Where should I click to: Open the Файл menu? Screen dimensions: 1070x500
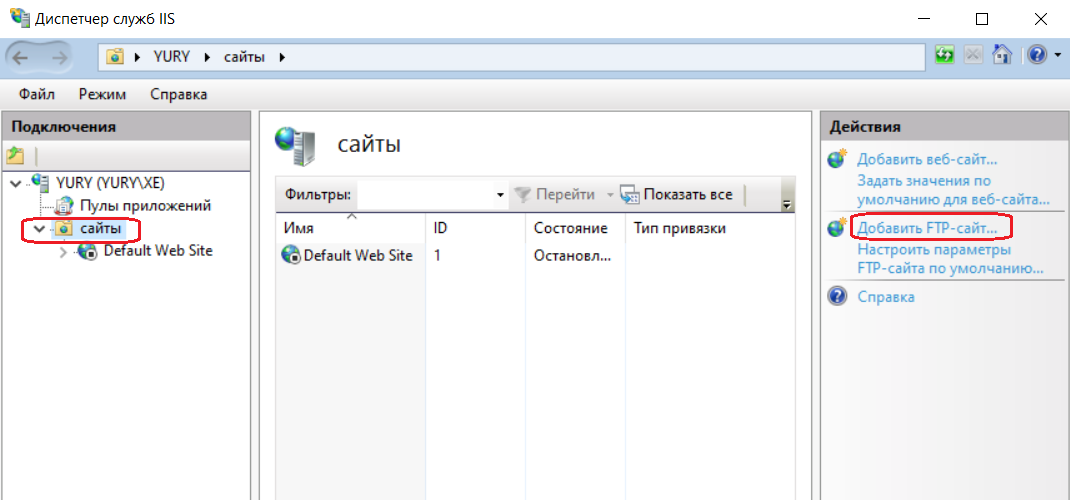coord(37,95)
